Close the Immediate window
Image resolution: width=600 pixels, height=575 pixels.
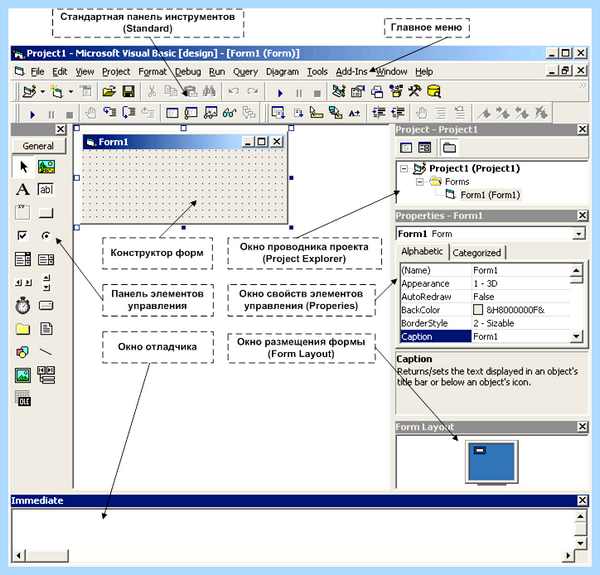[582, 500]
